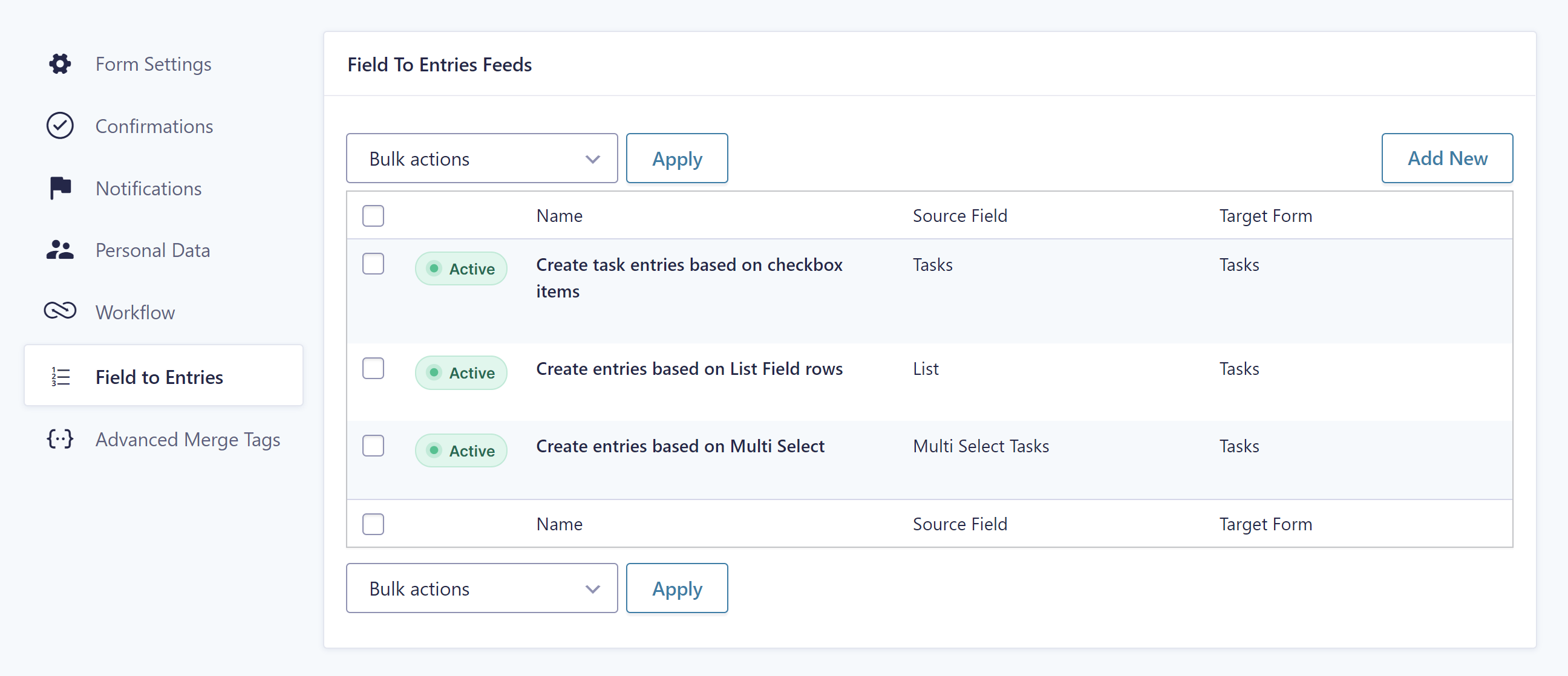1568x676 pixels.
Task: Select the Workflow infinity icon
Action: pos(59,311)
